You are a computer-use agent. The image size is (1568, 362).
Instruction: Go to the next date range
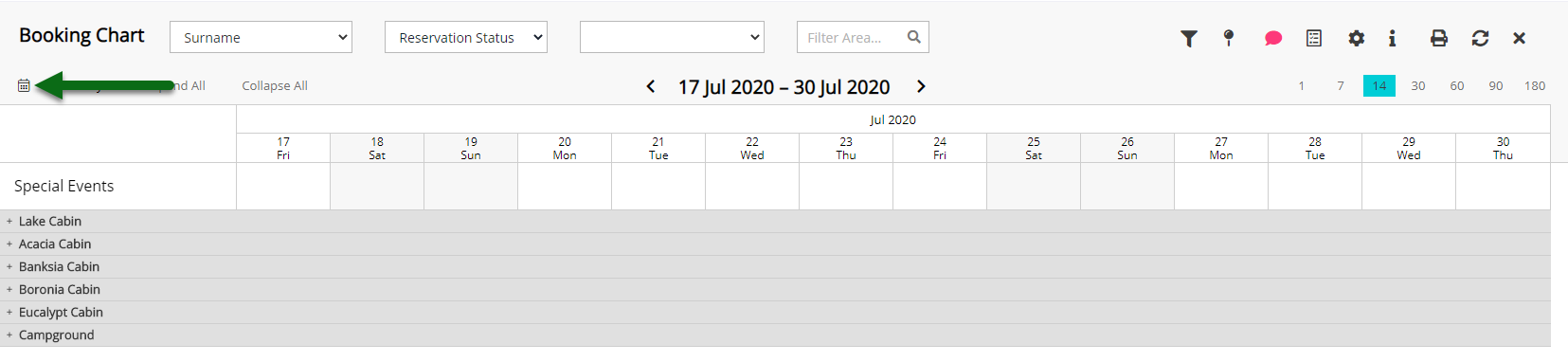click(x=921, y=86)
